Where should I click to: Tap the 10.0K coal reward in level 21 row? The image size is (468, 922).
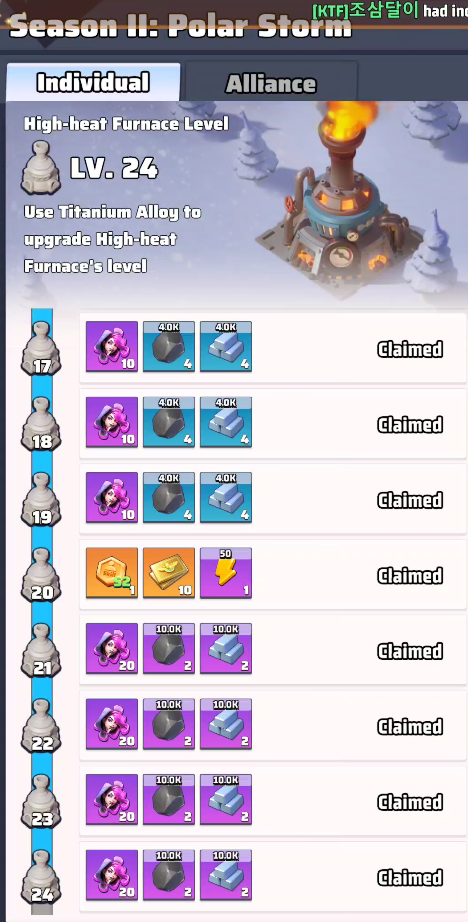pyautogui.click(x=169, y=649)
